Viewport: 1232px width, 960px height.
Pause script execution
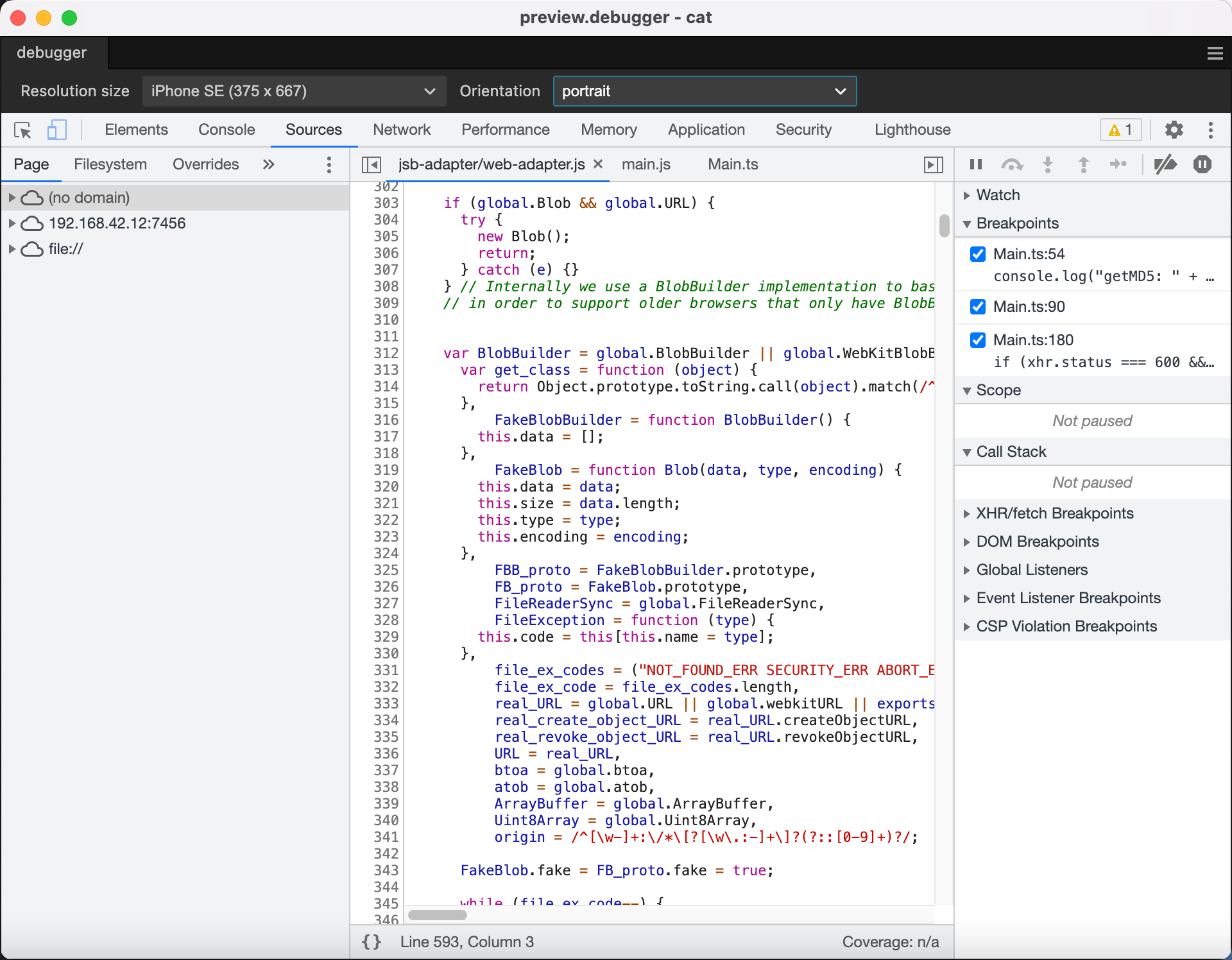point(976,165)
